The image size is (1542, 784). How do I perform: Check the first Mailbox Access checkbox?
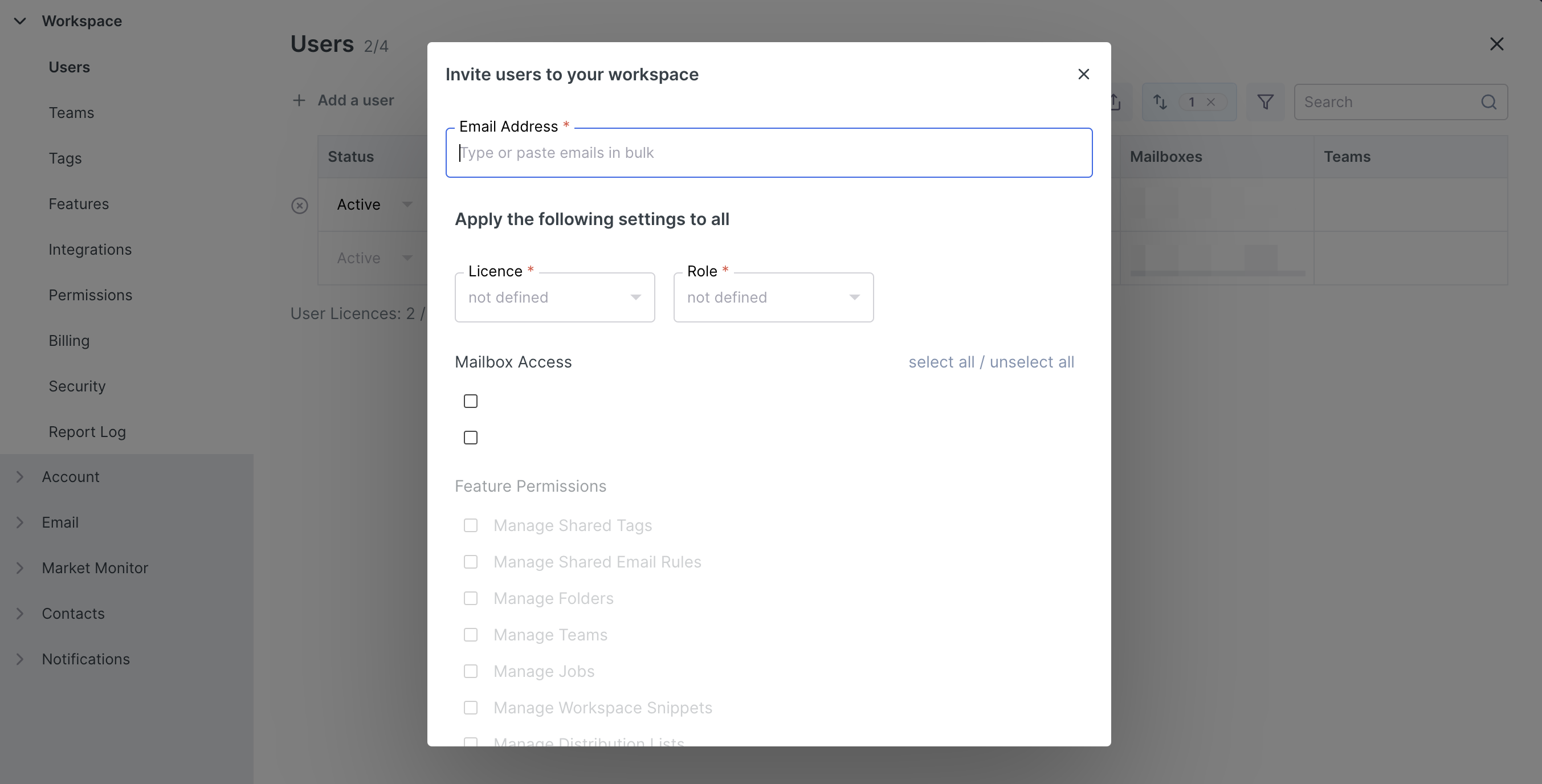click(x=471, y=401)
